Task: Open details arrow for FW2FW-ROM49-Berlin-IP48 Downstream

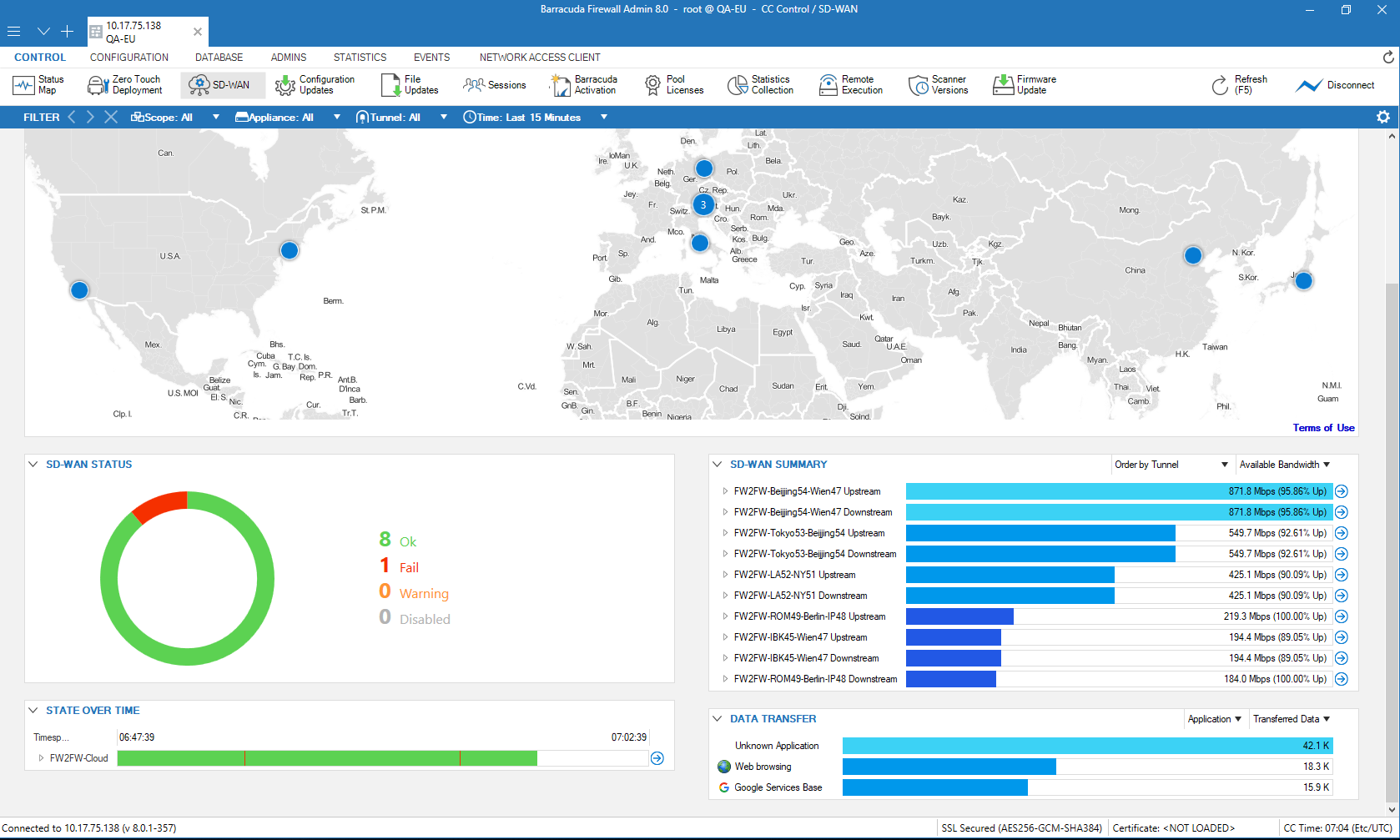Action: click(1342, 679)
